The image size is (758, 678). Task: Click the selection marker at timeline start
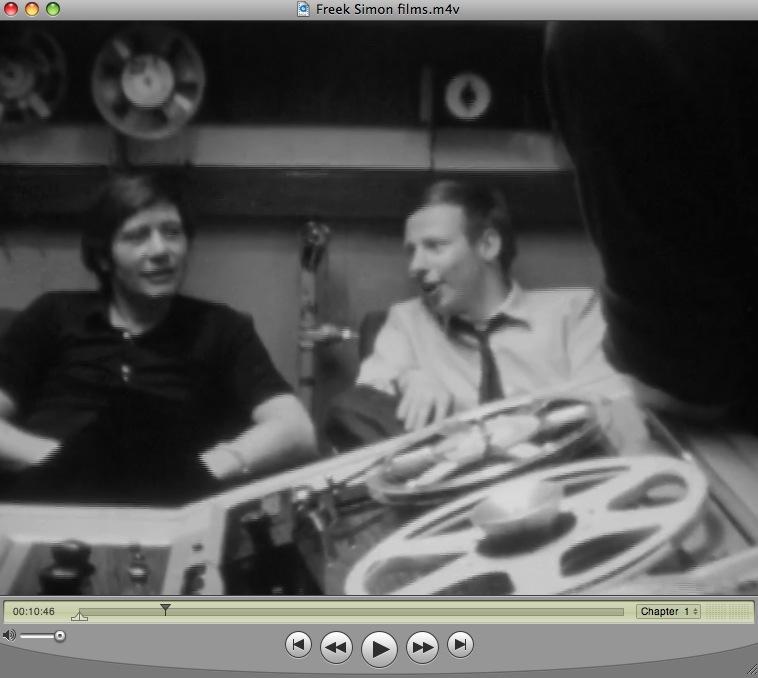80,616
